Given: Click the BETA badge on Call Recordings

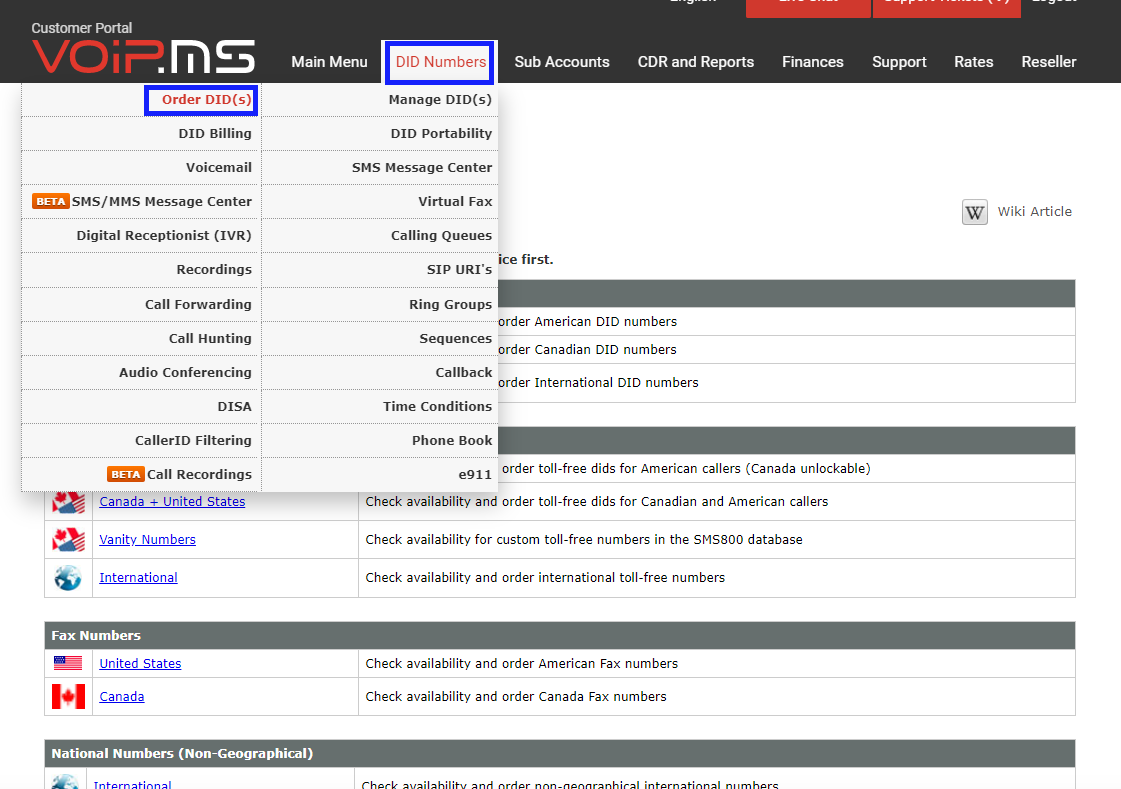Looking at the screenshot, I should (x=126, y=475).
